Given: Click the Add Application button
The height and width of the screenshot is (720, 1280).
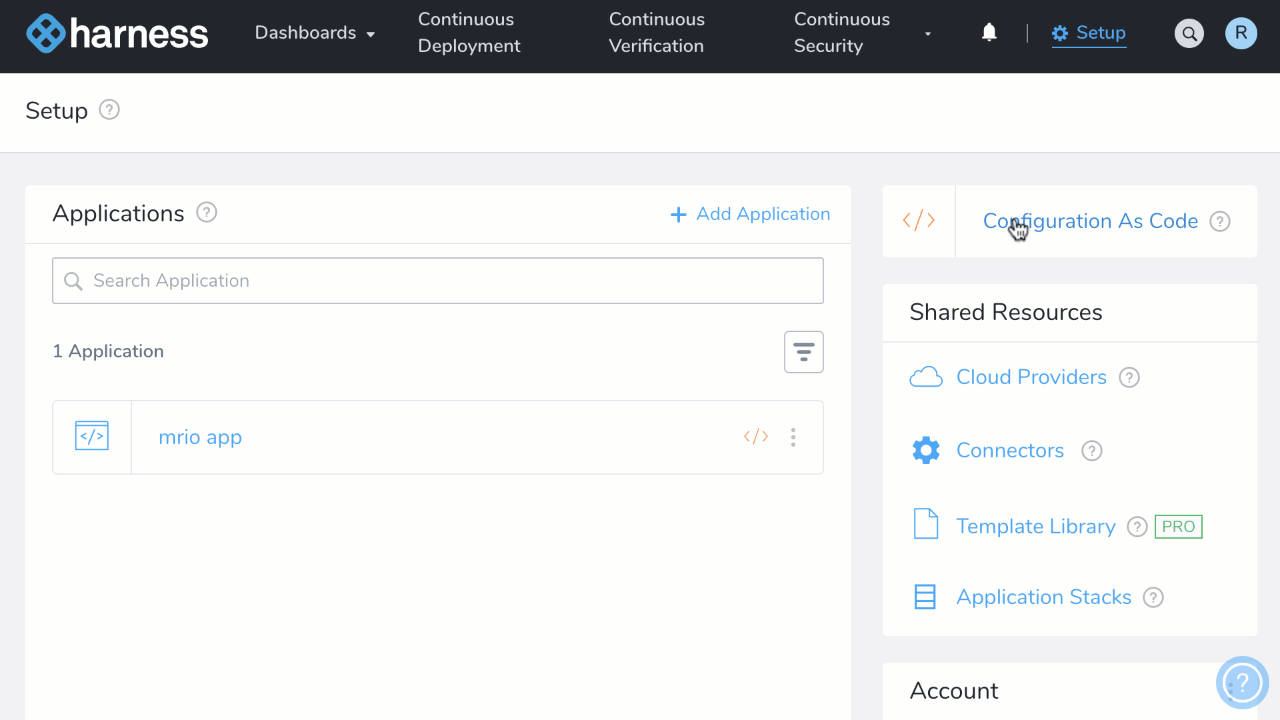Looking at the screenshot, I should point(749,213).
